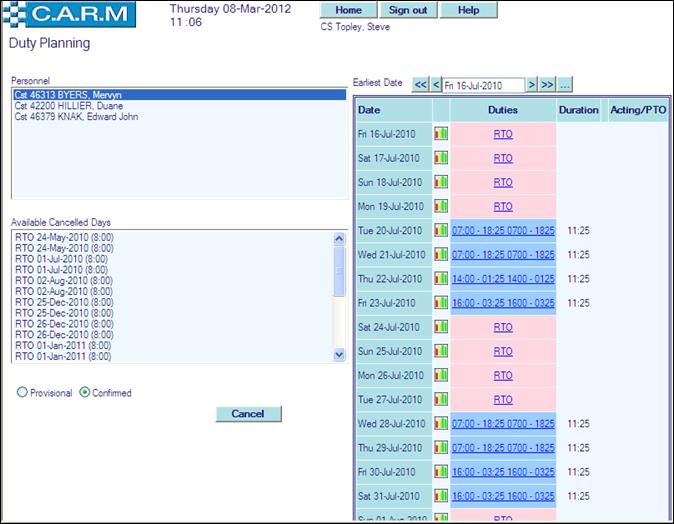Open the 14:00 - 01:25 duty link
Screen dimensions: 674x524
point(503,279)
